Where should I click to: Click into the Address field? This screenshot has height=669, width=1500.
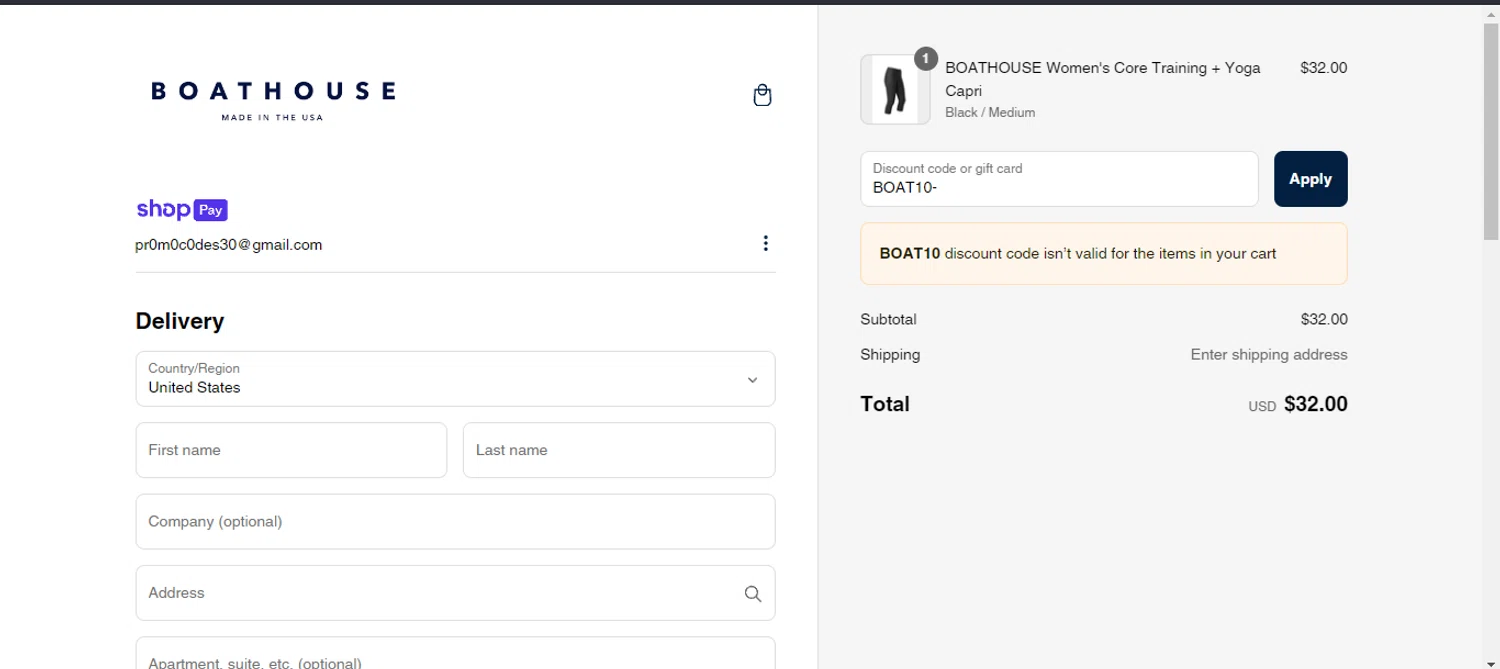pos(455,593)
